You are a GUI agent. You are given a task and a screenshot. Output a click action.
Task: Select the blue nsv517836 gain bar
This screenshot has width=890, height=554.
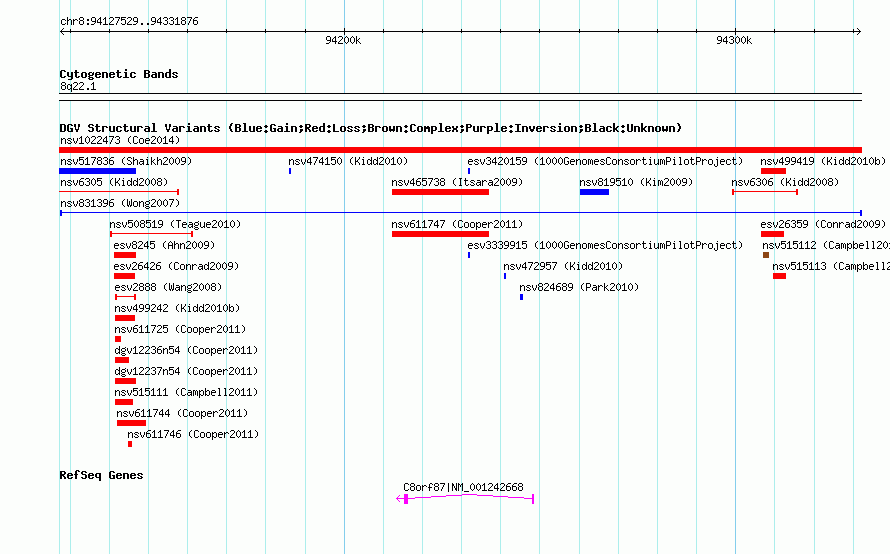point(98,171)
